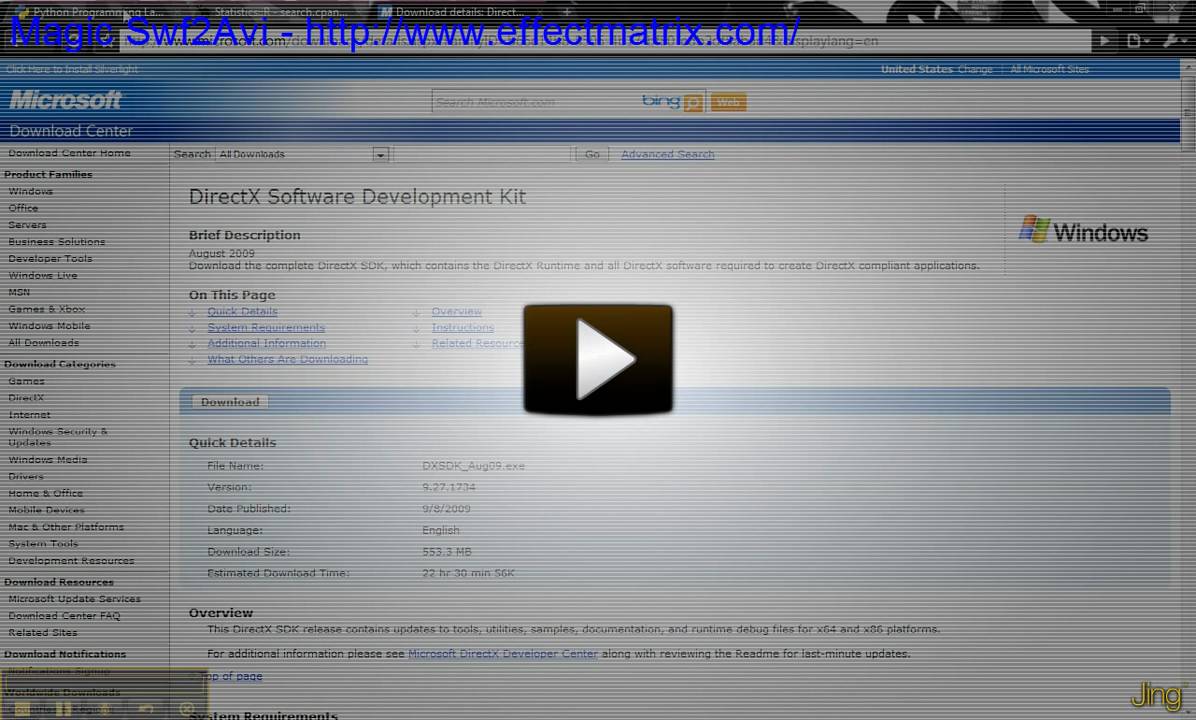Open Download Center FAQ link

coord(64,616)
